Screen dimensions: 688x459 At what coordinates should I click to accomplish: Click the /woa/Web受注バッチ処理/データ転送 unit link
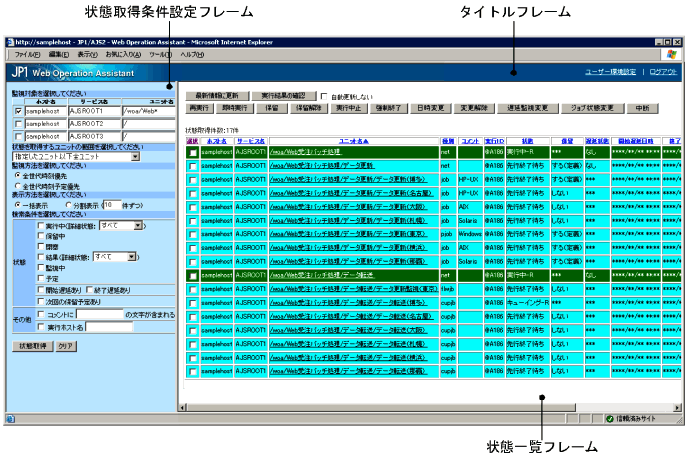322,275
